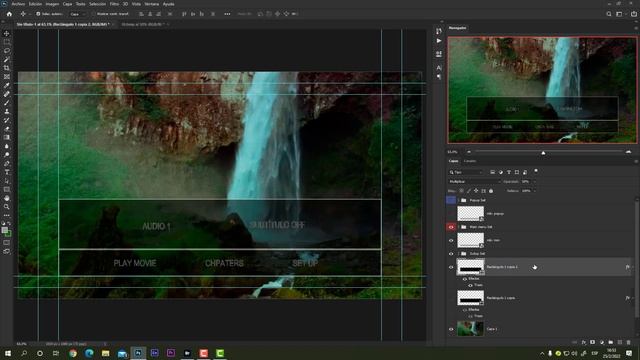Viewport: 640px width, 360px height.
Task: Toggle Quick Mask mode icon
Action: [x=7, y=242]
